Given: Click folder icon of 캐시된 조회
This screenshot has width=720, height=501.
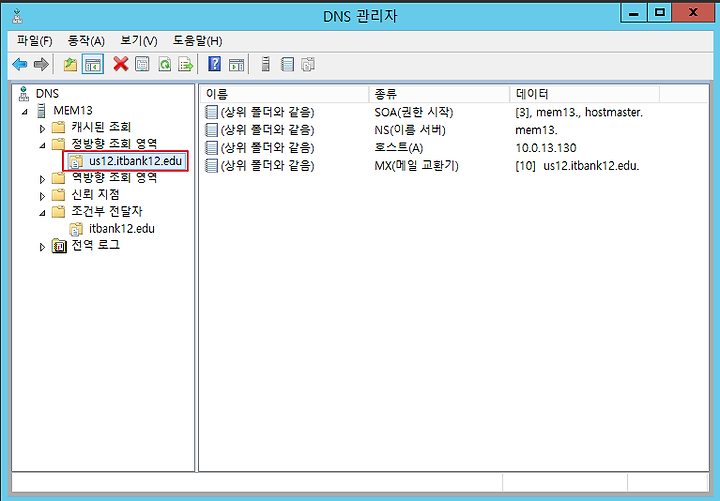Looking at the screenshot, I should pos(58,127).
